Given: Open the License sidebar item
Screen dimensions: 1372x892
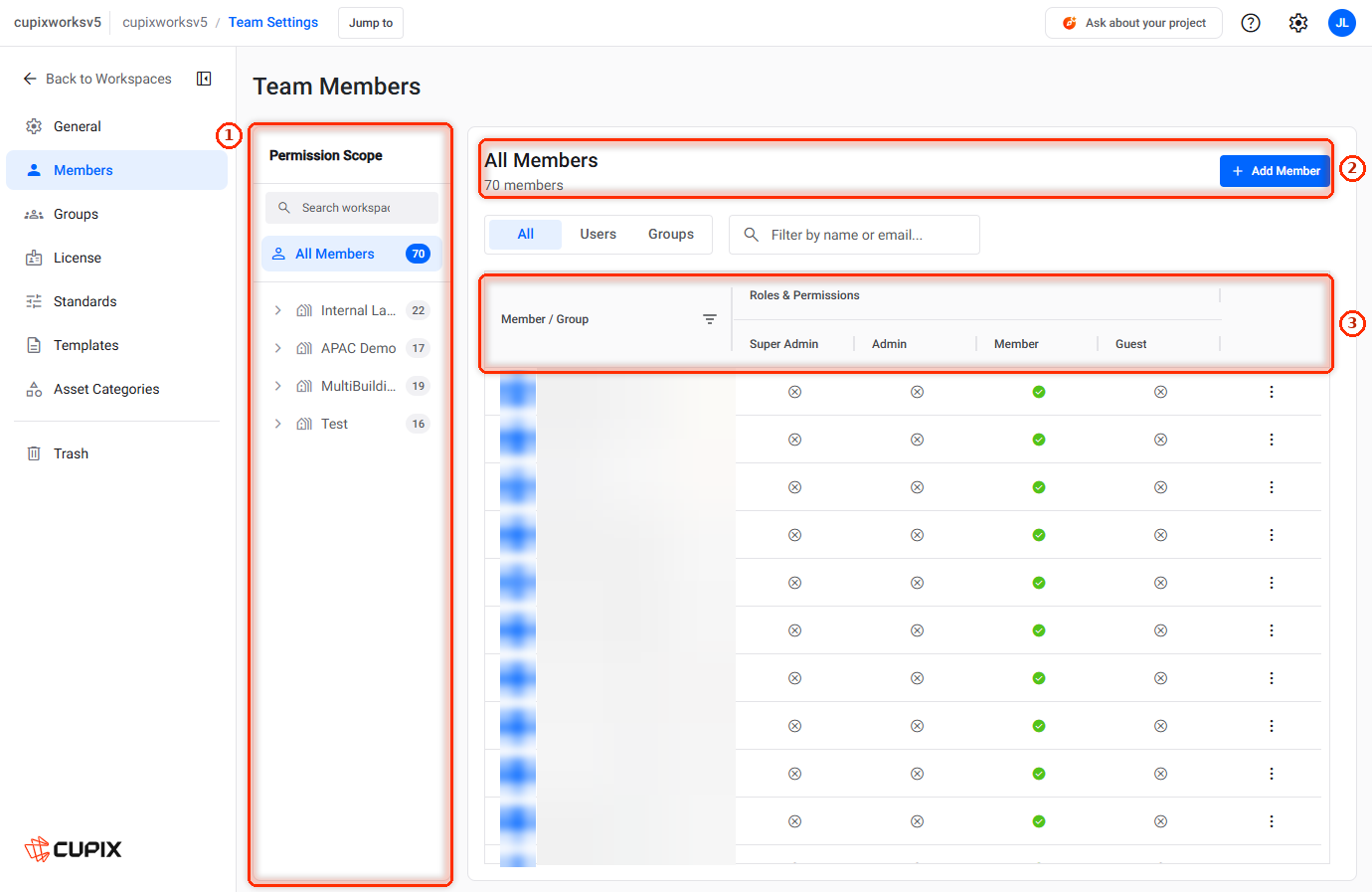Looking at the screenshot, I should [x=116, y=258].
